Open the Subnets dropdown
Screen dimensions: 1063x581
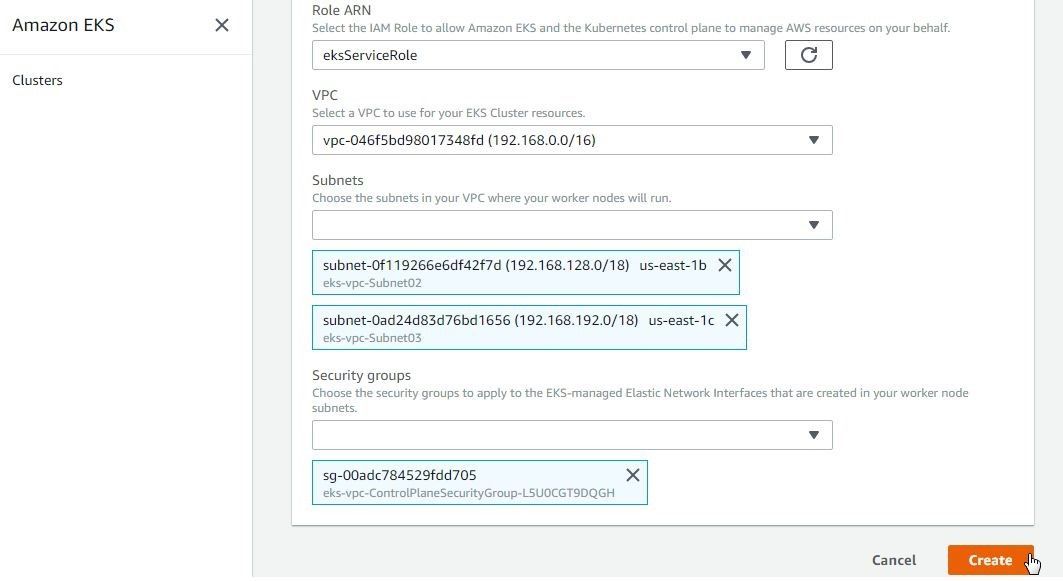pyautogui.click(x=572, y=225)
